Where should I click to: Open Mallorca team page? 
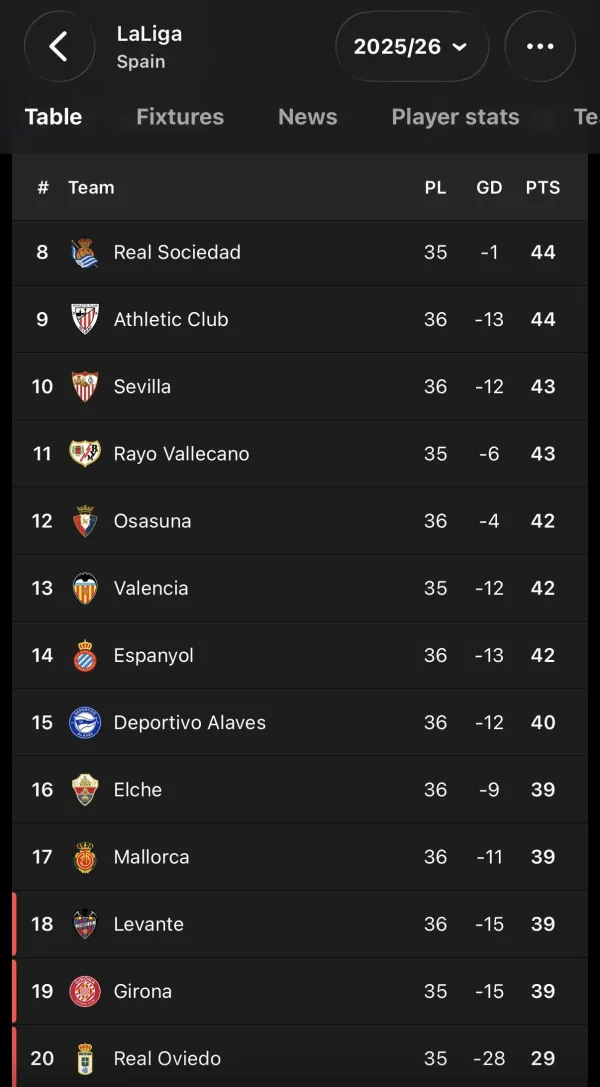299,857
